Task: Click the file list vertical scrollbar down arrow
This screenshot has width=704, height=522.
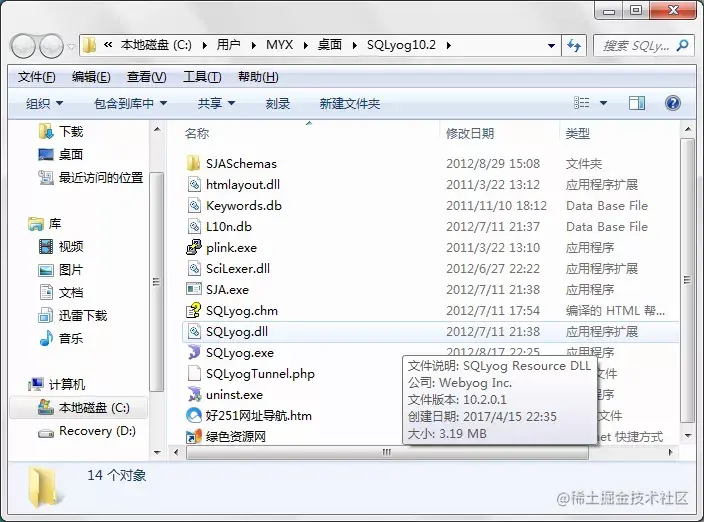Action: [x=687, y=435]
